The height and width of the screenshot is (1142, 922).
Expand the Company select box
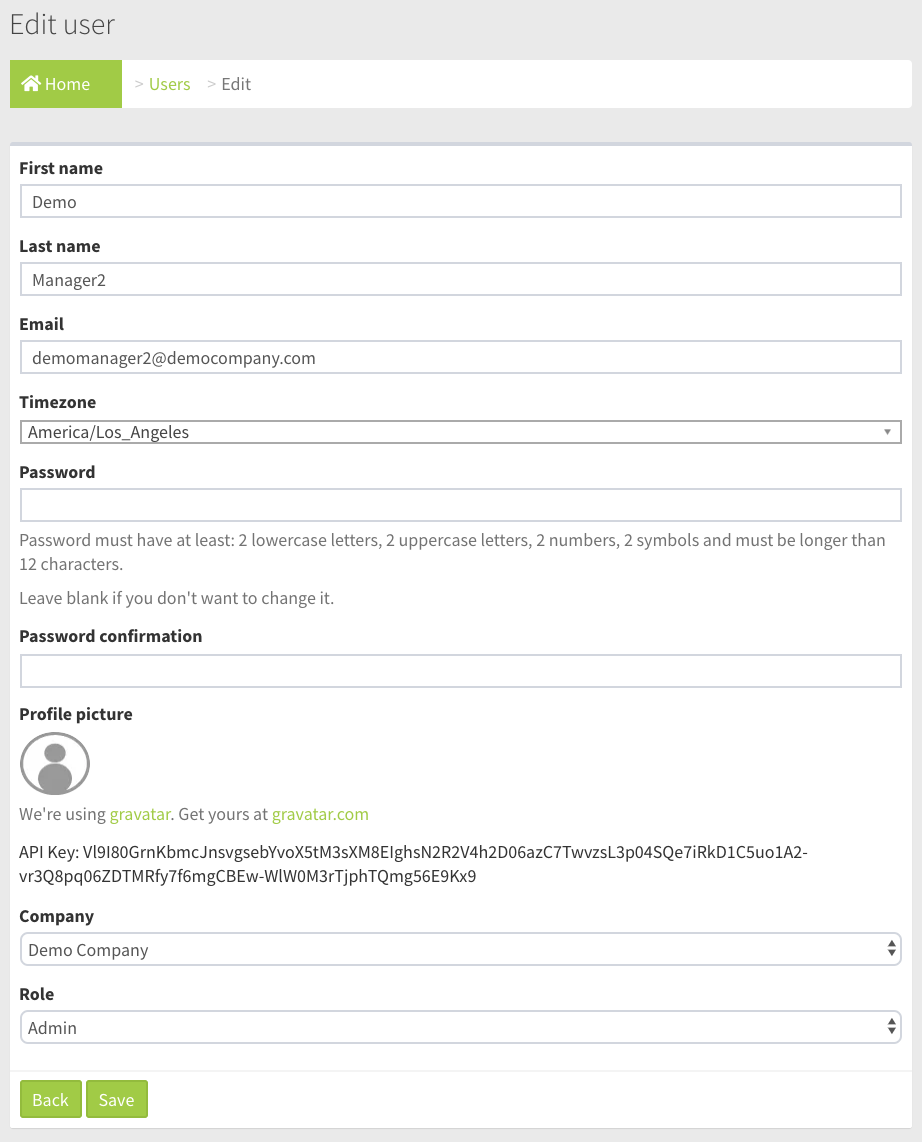click(x=460, y=950)
